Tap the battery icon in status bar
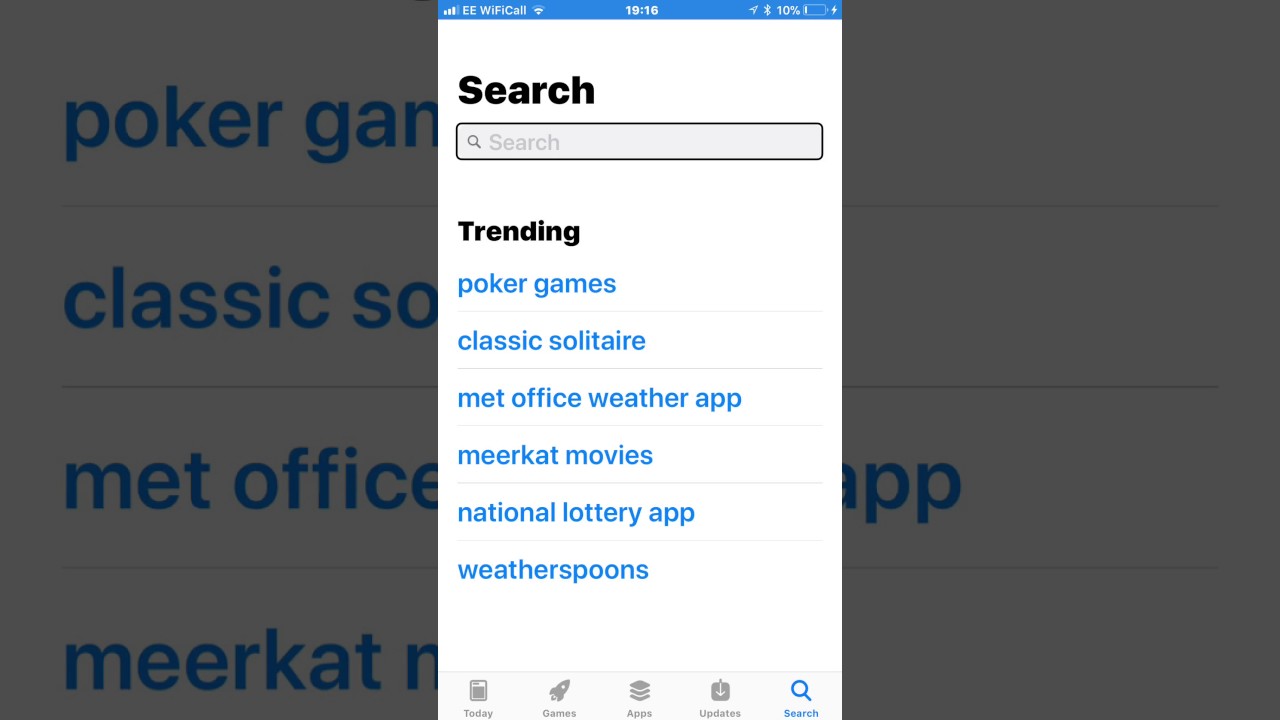This screenshot has height=720, width=1280. (x=816, y=10)
